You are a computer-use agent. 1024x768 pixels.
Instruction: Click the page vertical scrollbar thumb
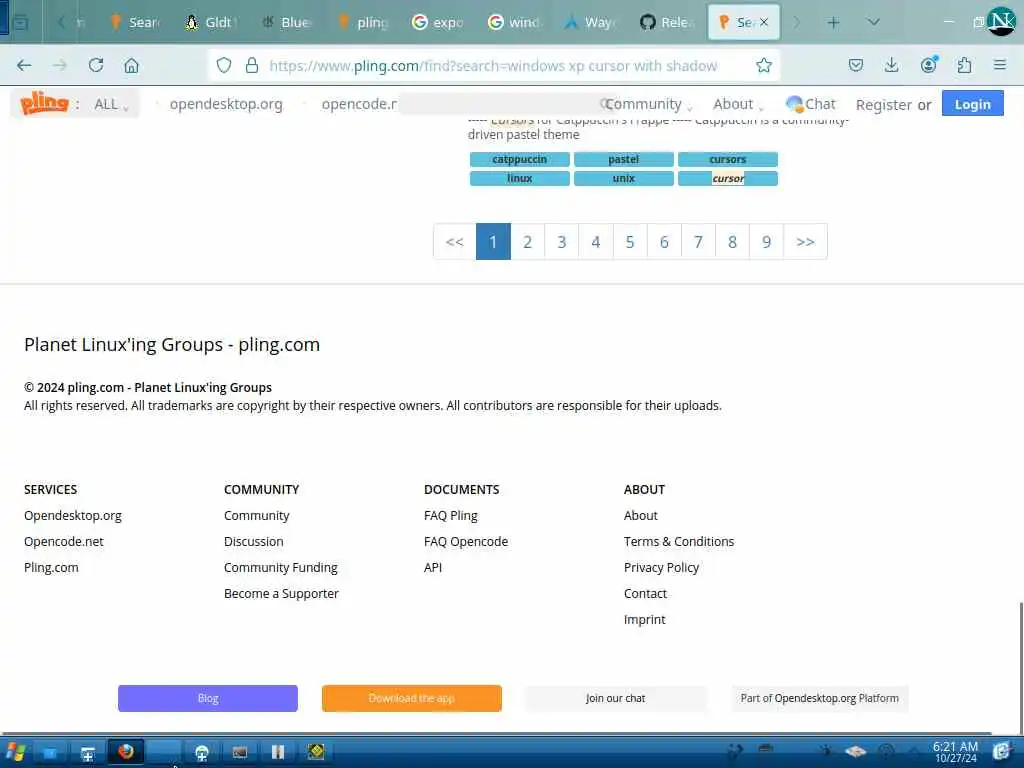click(x=1021, y=666)
